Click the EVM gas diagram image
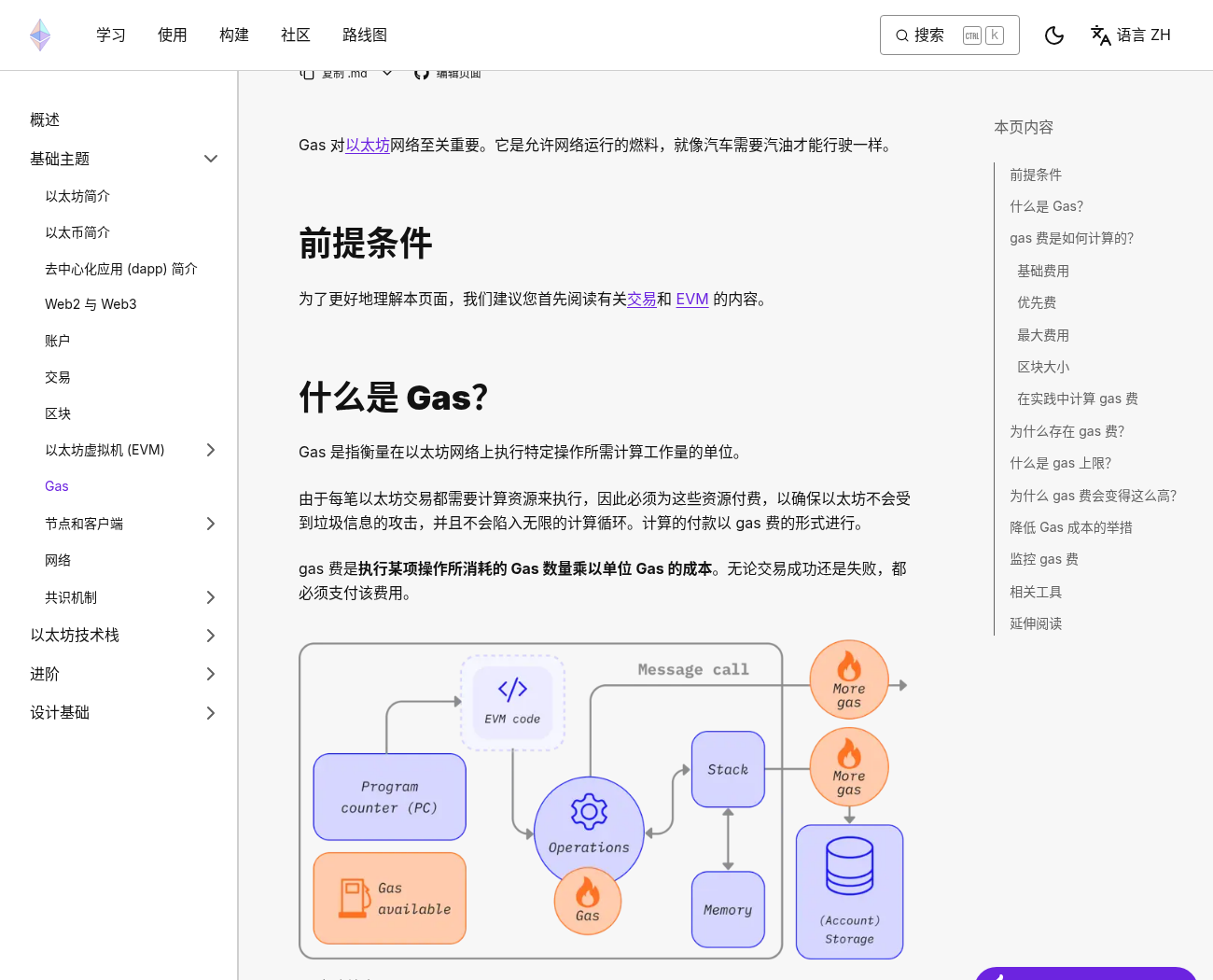This screenshot has width=1213, height=980. (604, 800)
